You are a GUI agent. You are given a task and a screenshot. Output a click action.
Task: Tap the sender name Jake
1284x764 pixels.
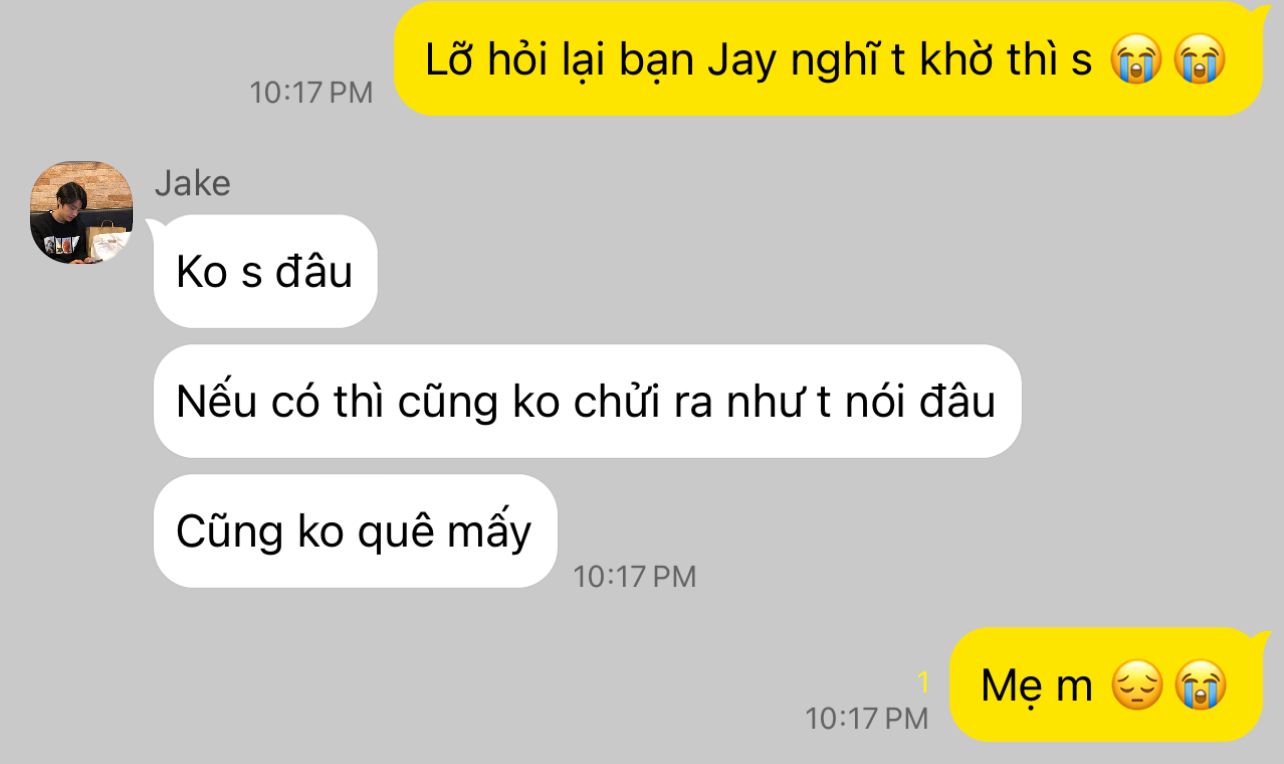193,183
